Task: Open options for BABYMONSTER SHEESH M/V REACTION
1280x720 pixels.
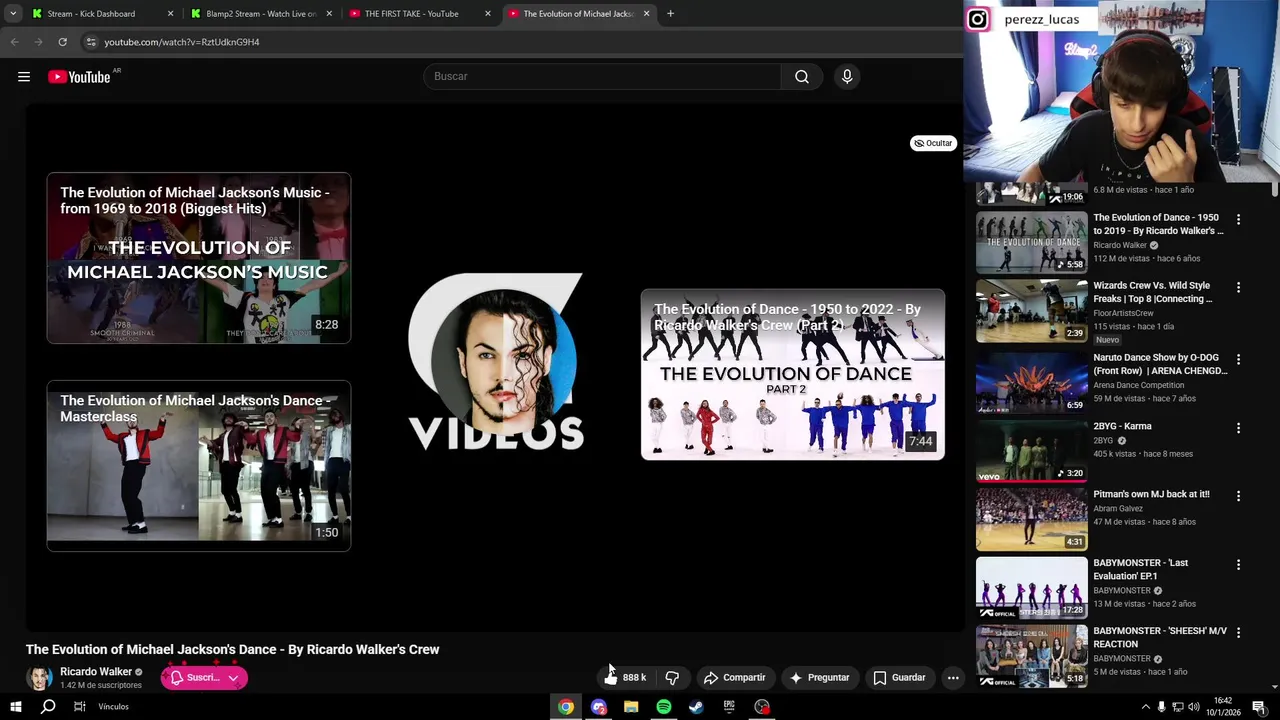Action: pos(1238,633)
